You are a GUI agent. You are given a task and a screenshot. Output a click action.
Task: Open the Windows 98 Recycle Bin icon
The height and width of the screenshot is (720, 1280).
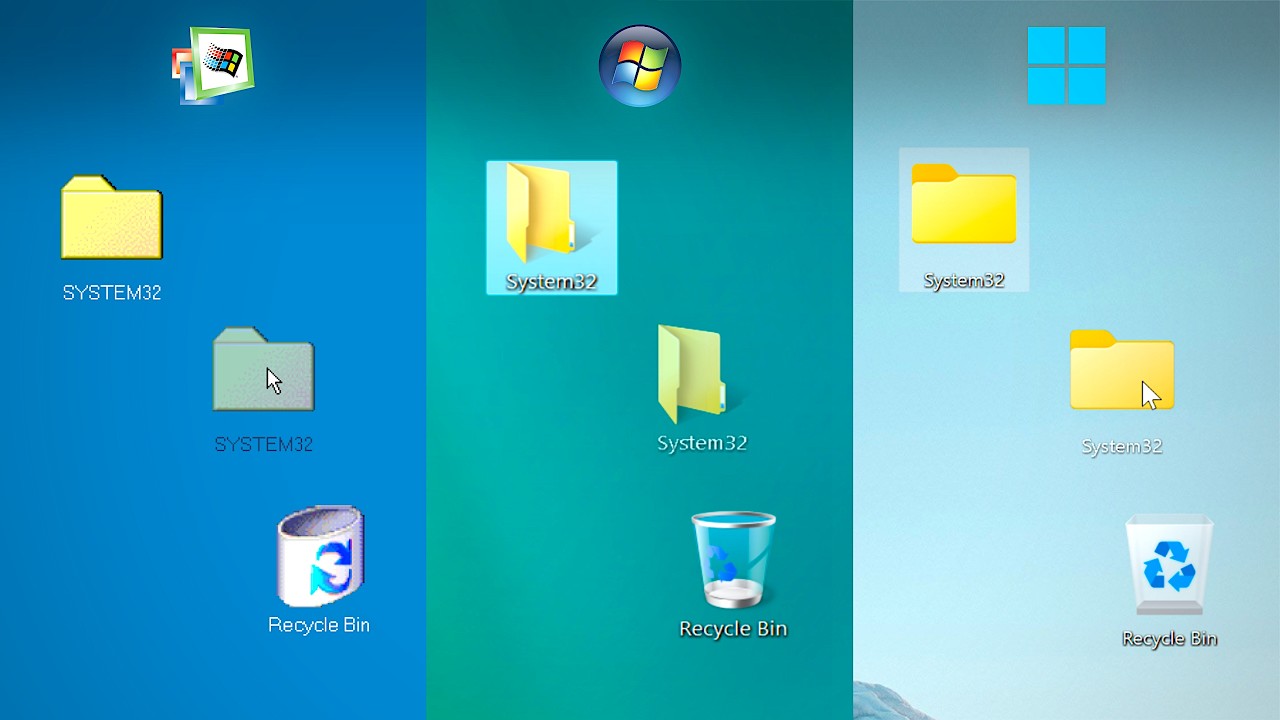321,556
